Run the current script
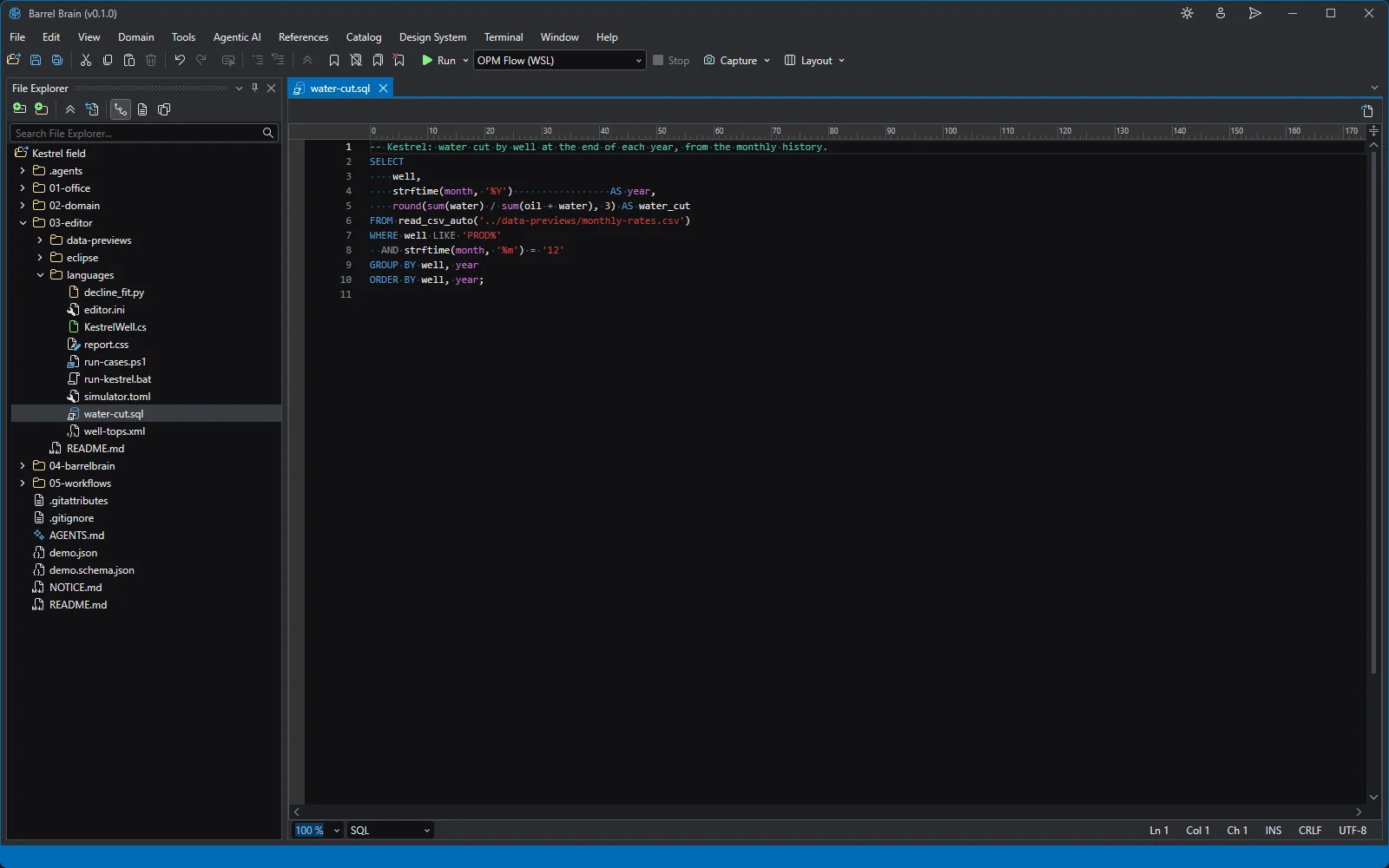Viewport: 1389px width, 868px height. point(439,60)
